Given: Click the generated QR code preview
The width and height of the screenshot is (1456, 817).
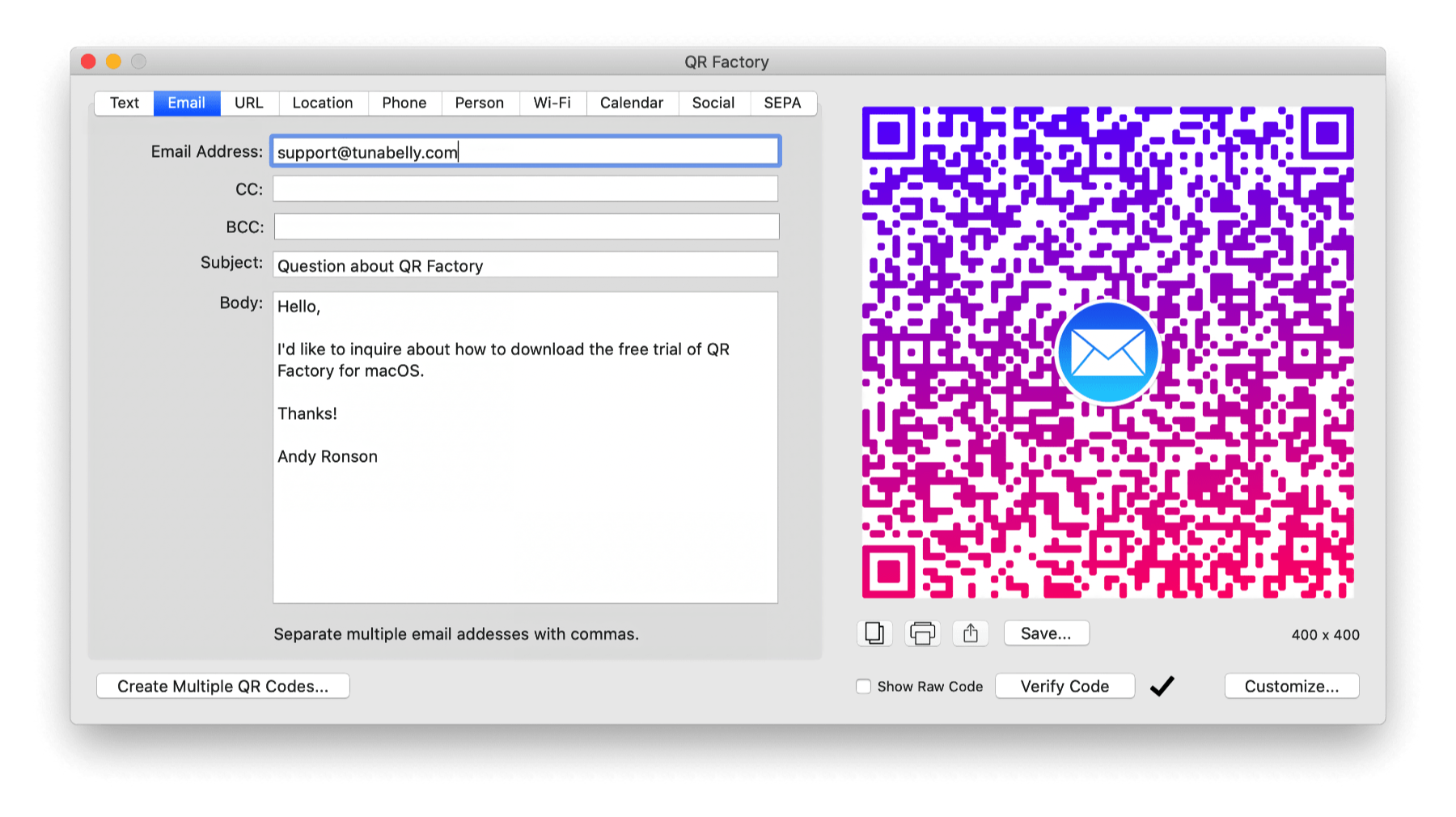Looking at the screenshot, I should click(1107, 353).
